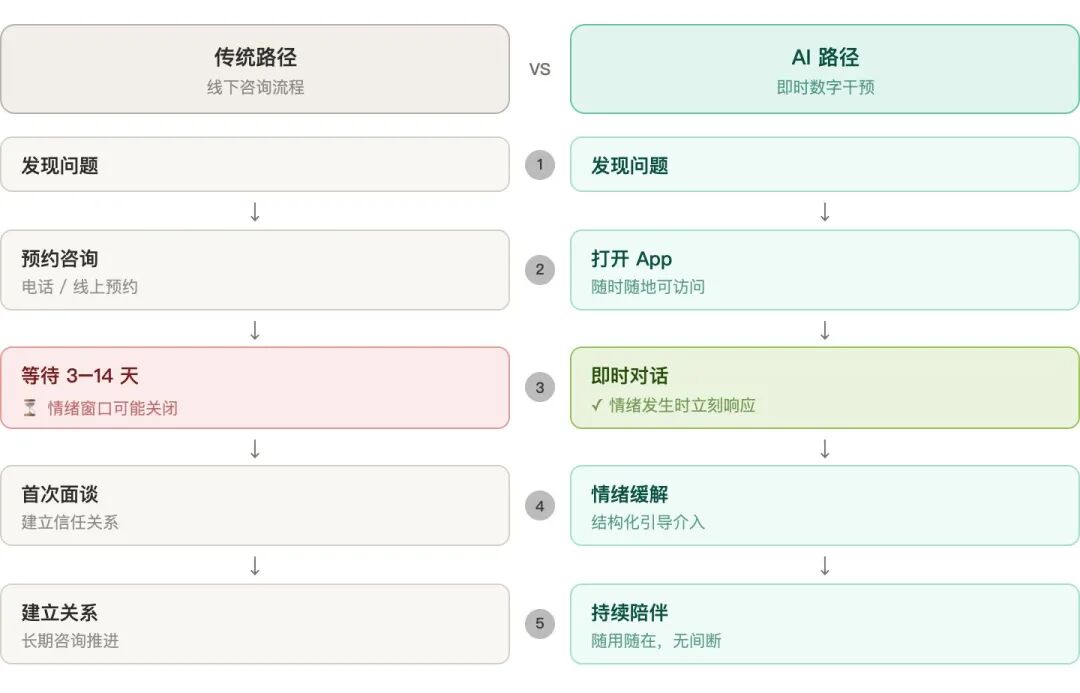Select the red 等待 3–14 天 card
This screenshot has height=693, width=1080.
[x=255, y=388]
